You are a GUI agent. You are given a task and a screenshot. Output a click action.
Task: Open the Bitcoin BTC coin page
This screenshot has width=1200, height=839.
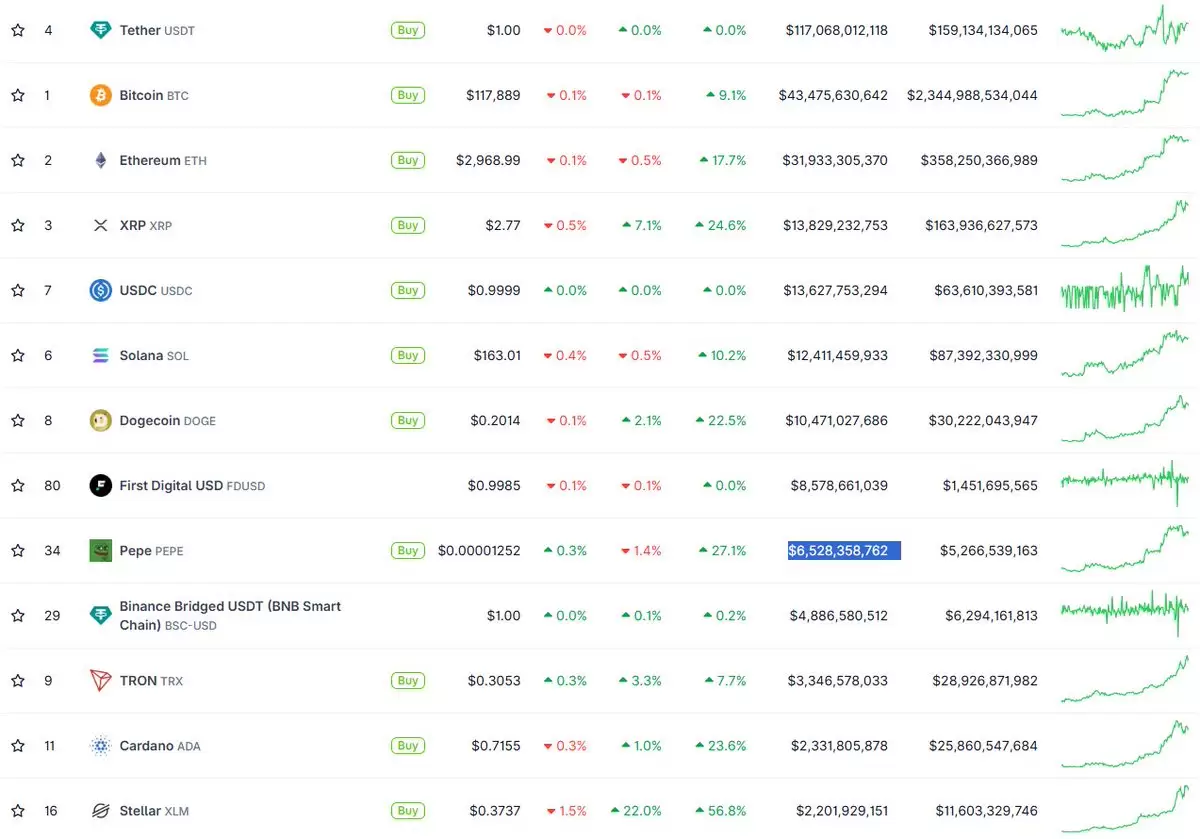[x=154, y=95]
